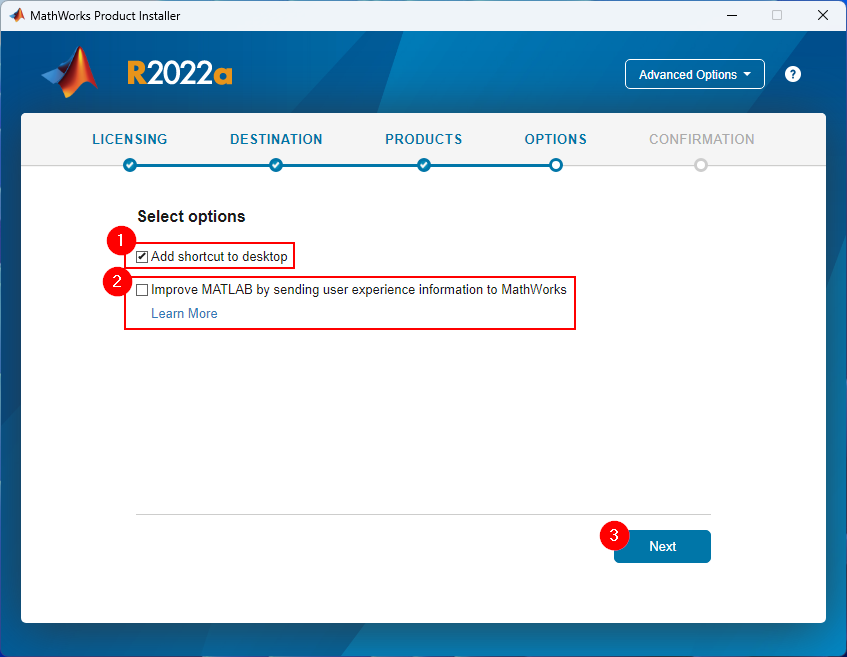Close the installer window
The height and width of the screenshot is (657, 847).
[823, 15]
